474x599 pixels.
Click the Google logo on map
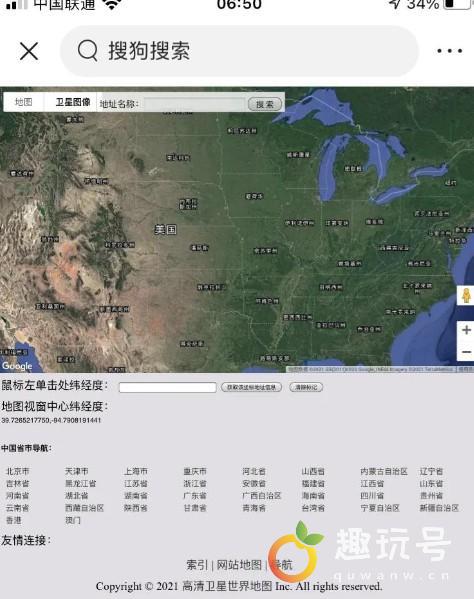(x=17, y=366)
